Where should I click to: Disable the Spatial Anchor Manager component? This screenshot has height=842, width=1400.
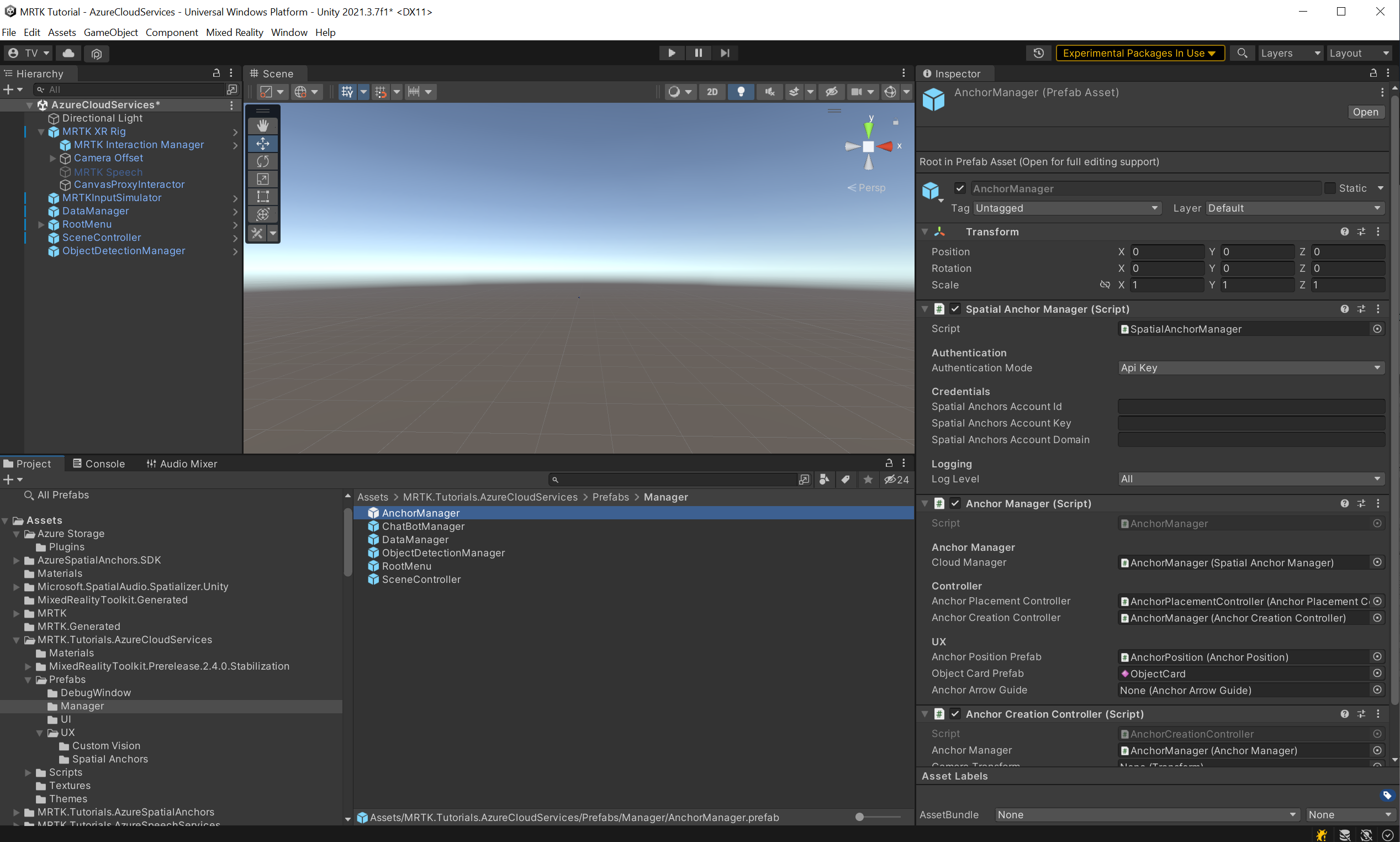point(955,309)
